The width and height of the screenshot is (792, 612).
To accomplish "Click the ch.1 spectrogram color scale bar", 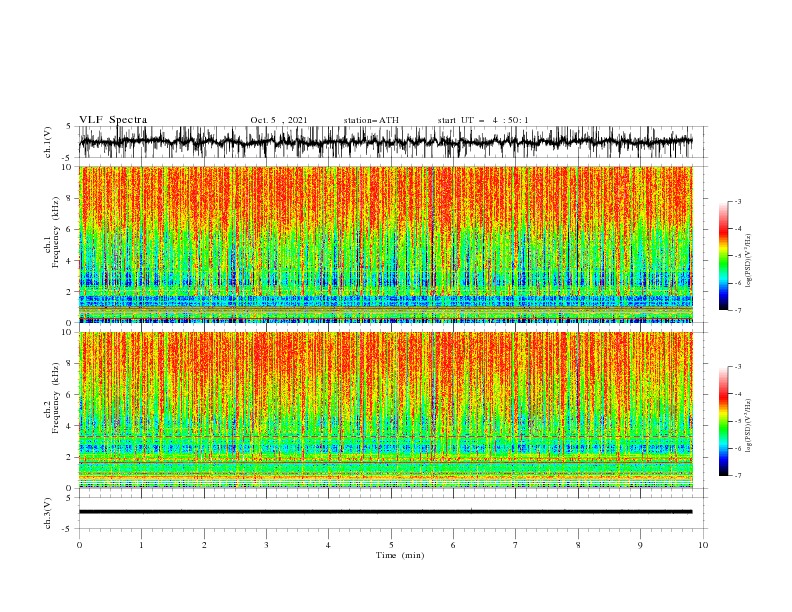I will click(723, 256).
